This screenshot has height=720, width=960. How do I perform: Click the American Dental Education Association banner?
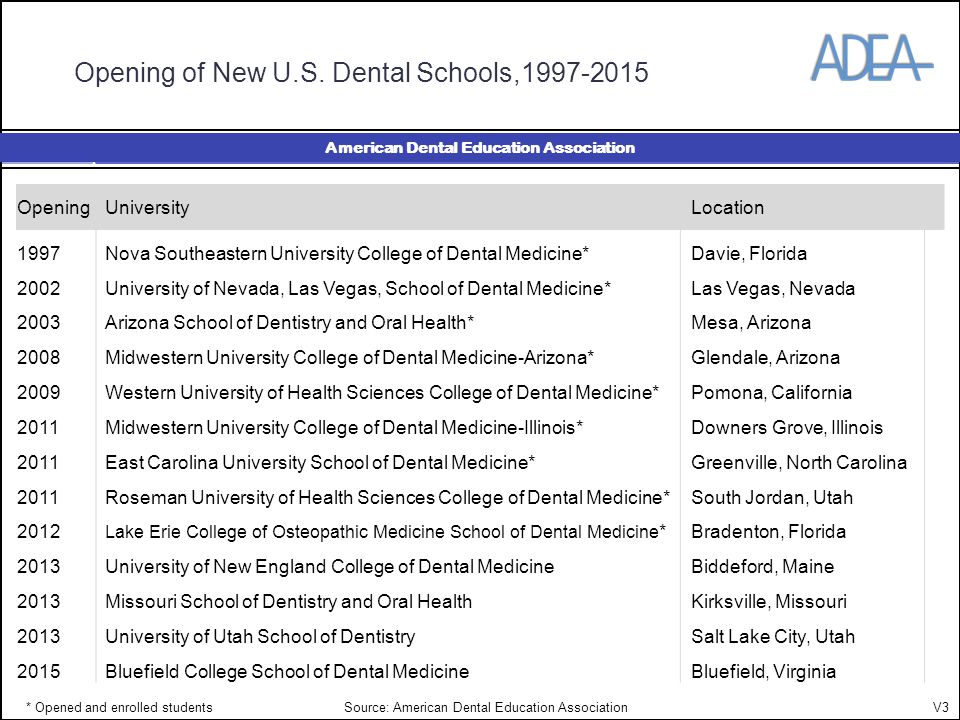click(480, 148)
